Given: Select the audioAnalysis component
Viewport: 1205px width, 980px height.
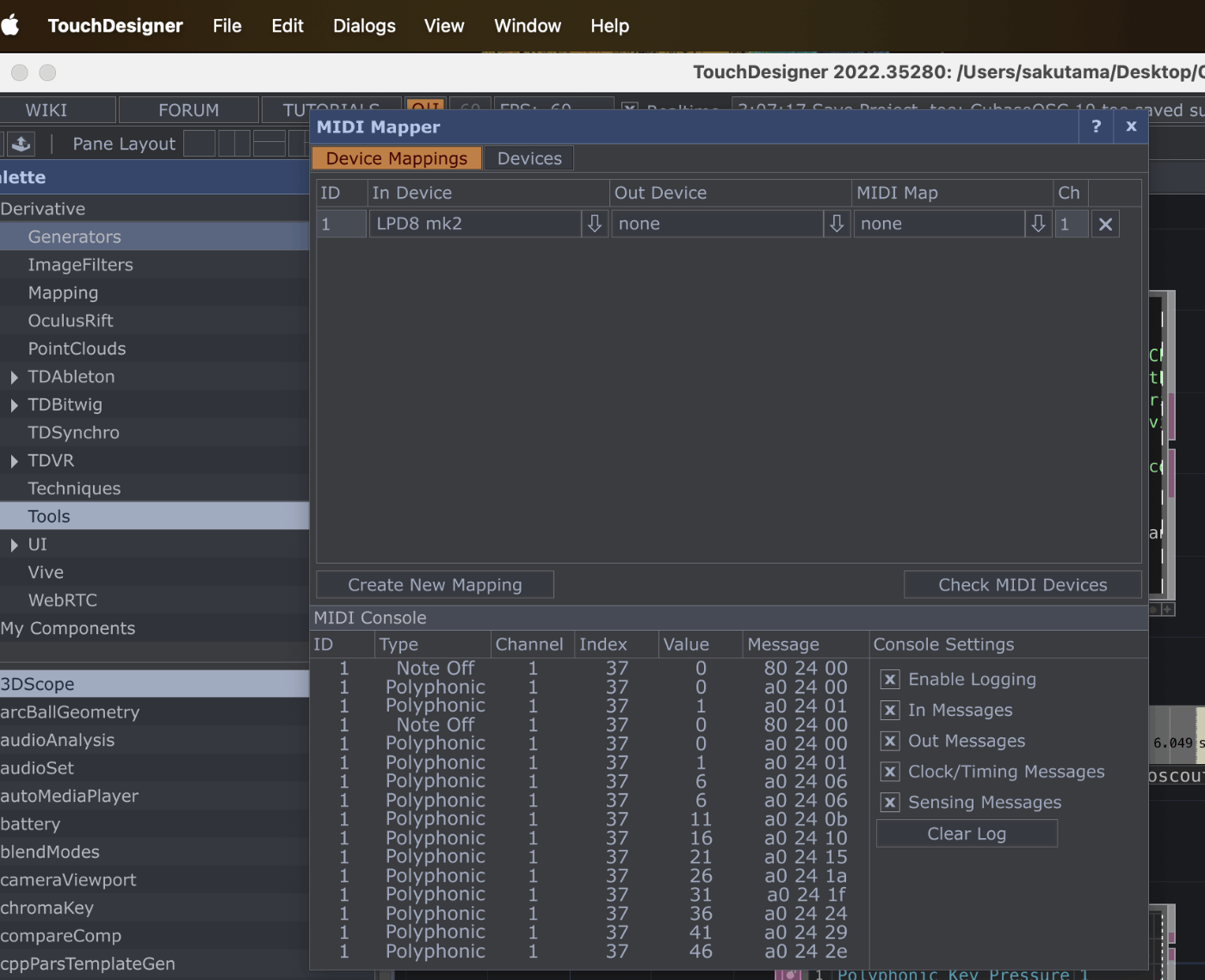Looking at the screenshot, I should 154,740.
